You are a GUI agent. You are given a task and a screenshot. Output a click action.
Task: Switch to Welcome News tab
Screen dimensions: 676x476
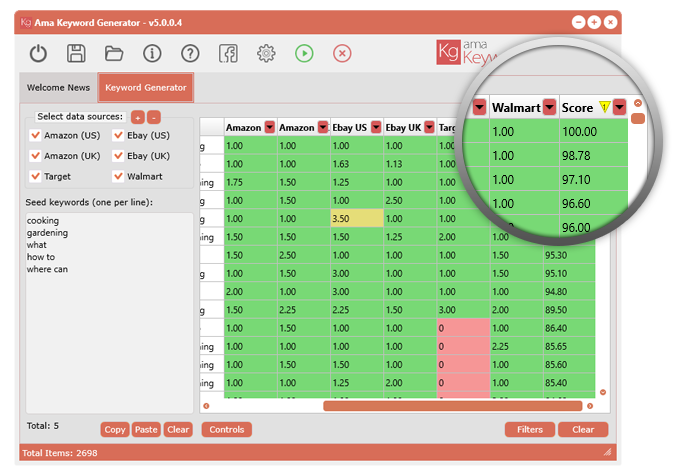pyautogui.click(x=58, y=88)
